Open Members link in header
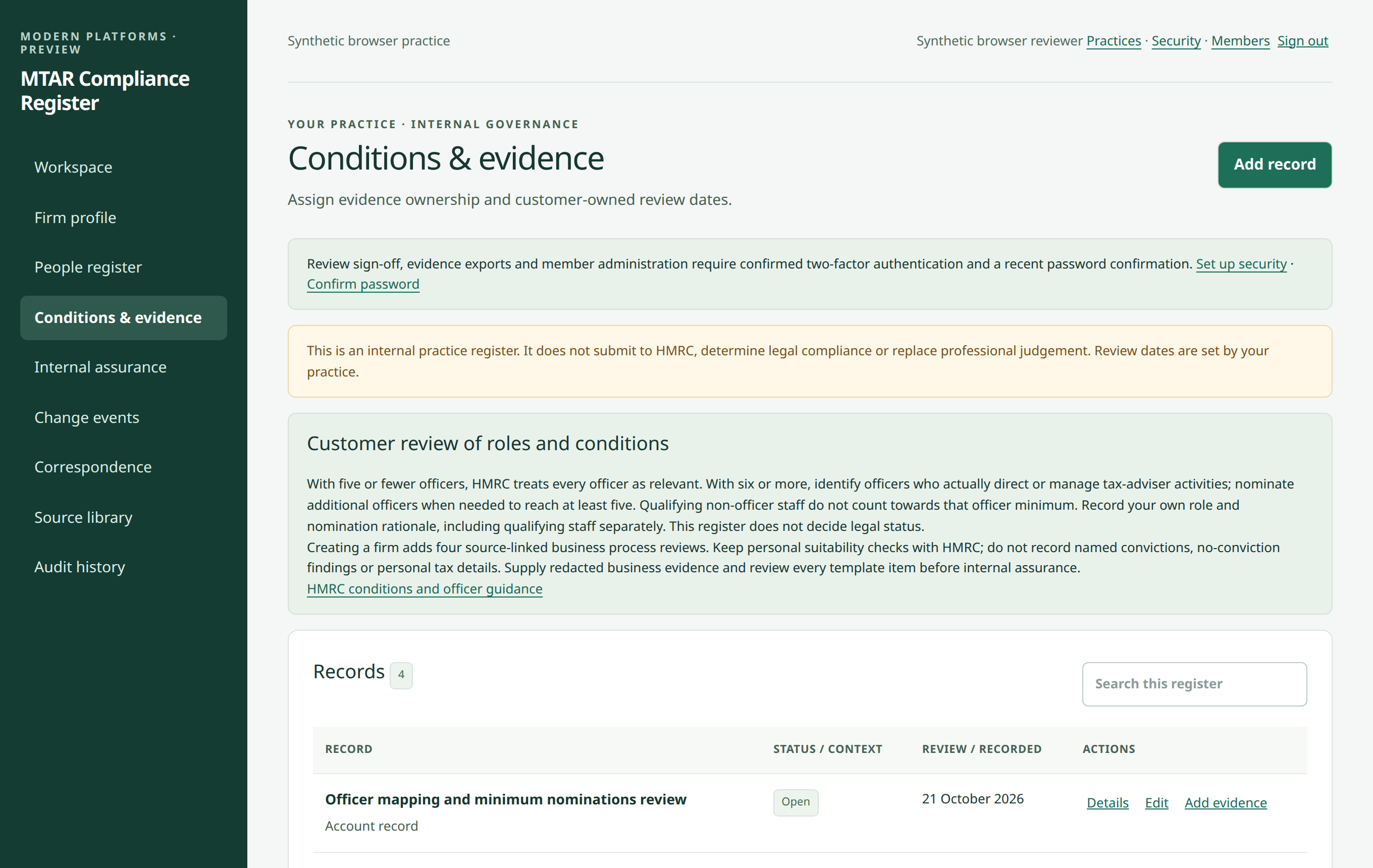This screenshot has height=868, width=1373. pyautogui.click(x=1240, y=41)
